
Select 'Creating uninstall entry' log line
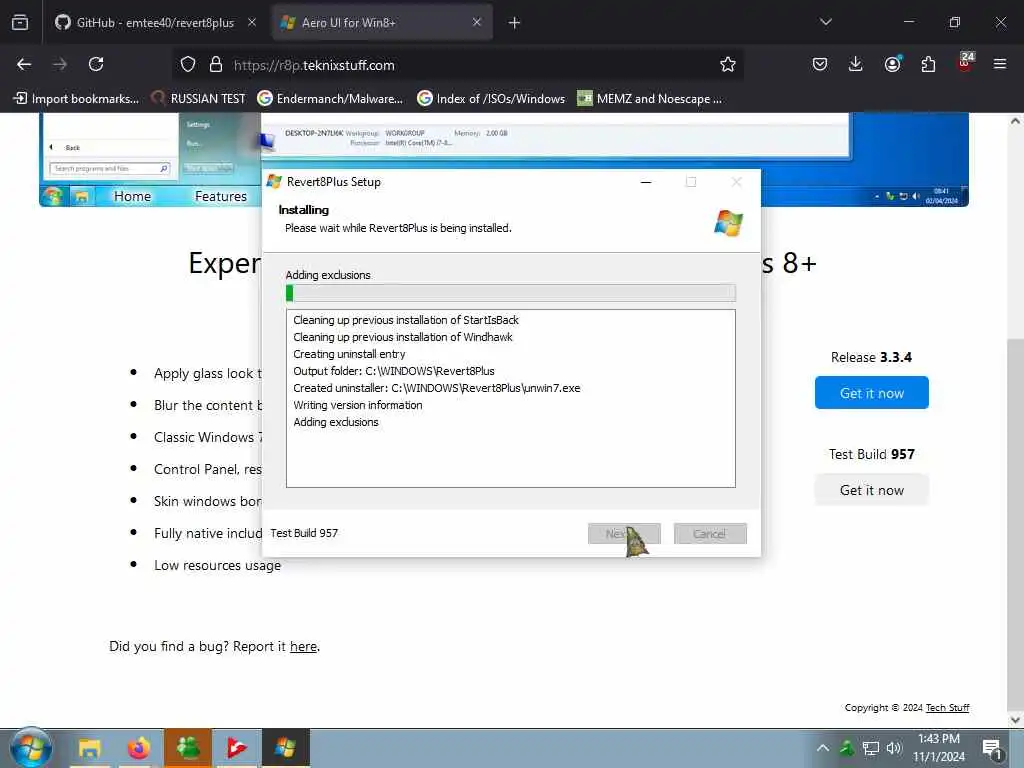(x=349, y=354)
